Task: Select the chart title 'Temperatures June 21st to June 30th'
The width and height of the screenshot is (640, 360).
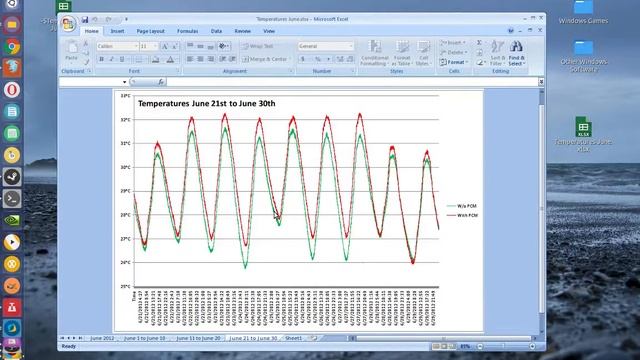Action: [x=207, y=104]
